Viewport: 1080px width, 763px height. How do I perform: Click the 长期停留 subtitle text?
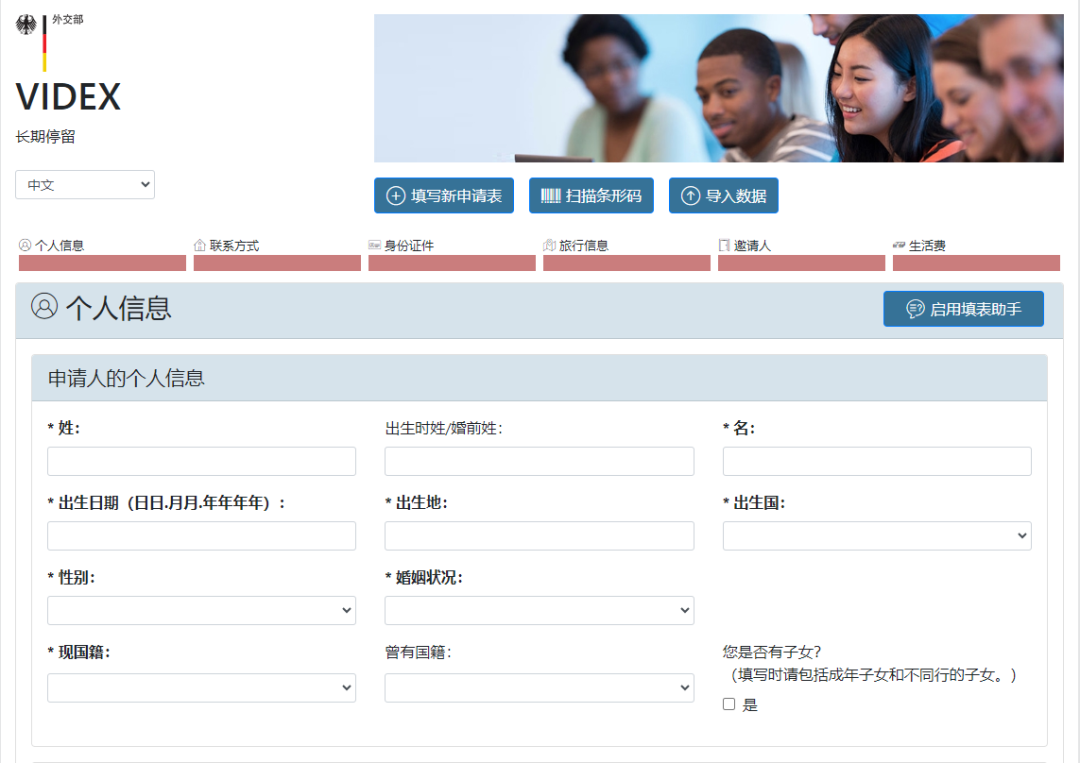45,136
